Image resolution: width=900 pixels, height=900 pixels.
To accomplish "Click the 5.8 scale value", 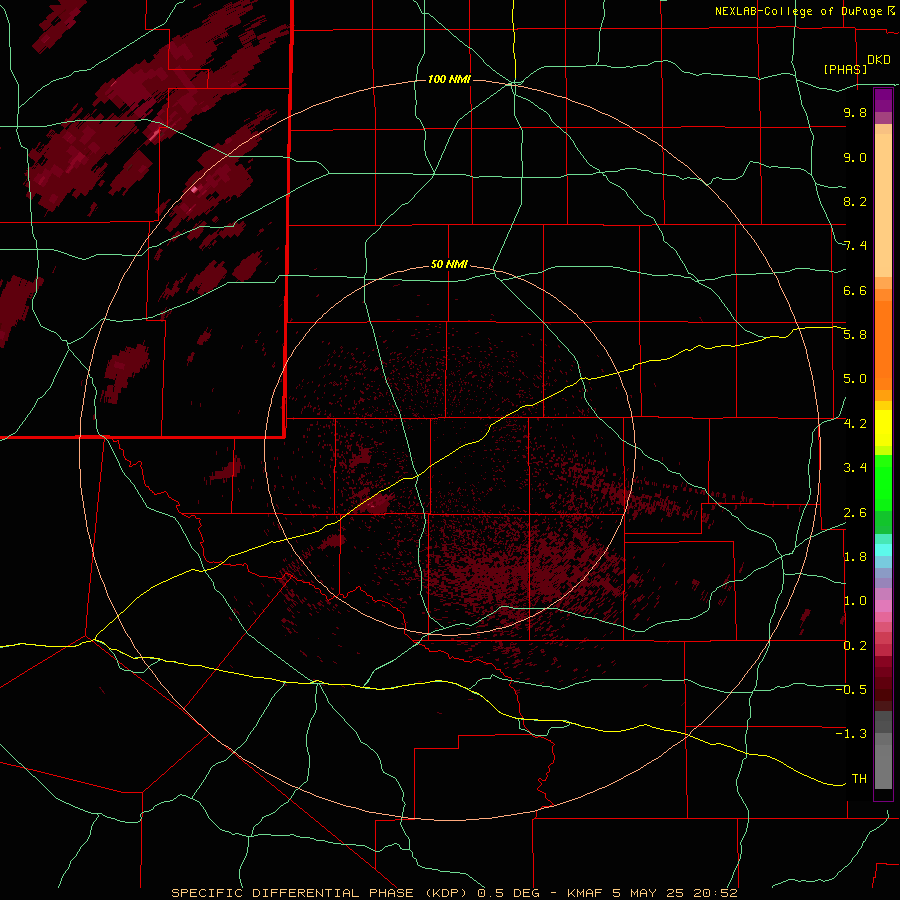I will tap(855, 335).
